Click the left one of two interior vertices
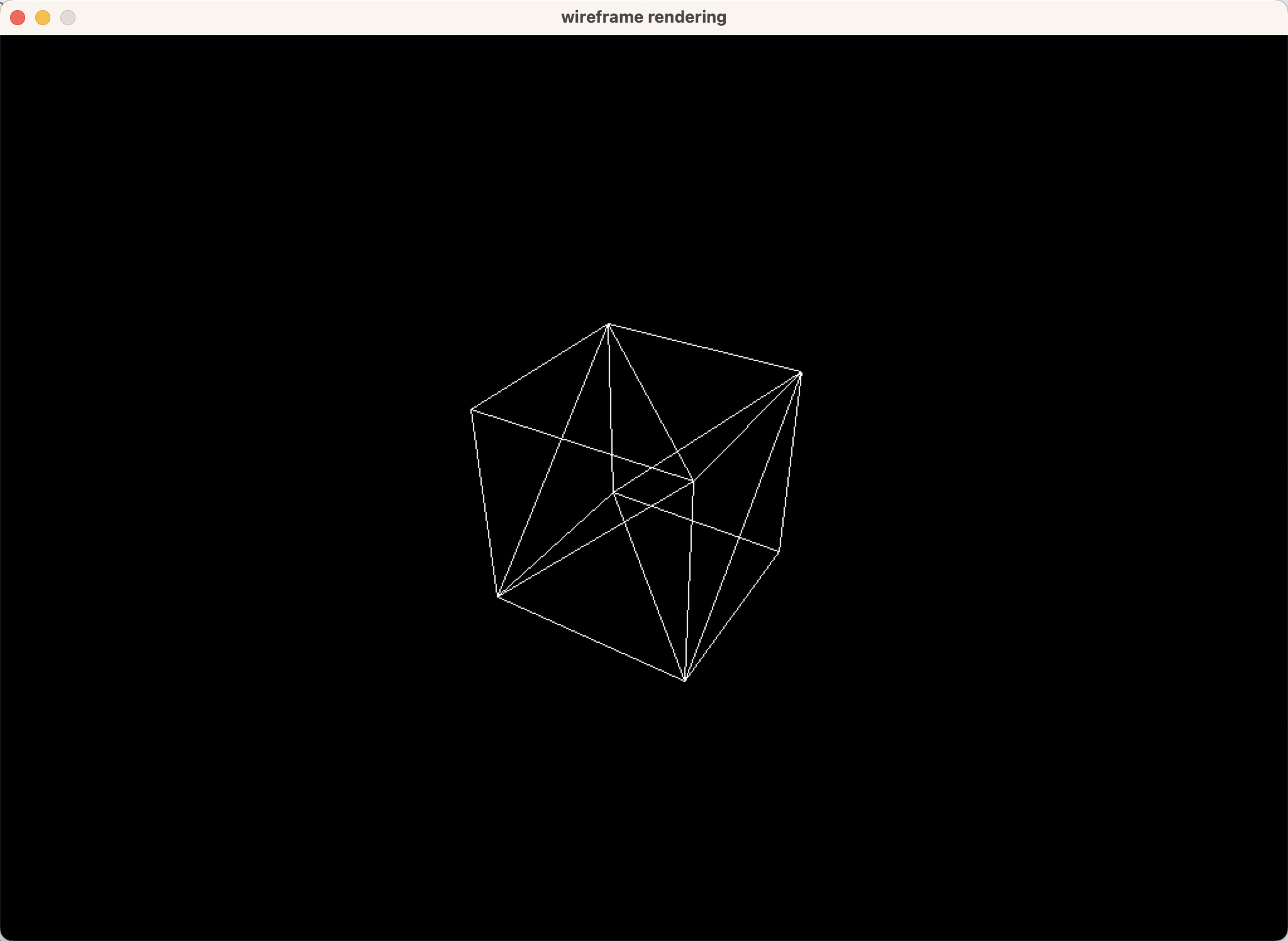The image size is (1288, 941). click(613, 493)
